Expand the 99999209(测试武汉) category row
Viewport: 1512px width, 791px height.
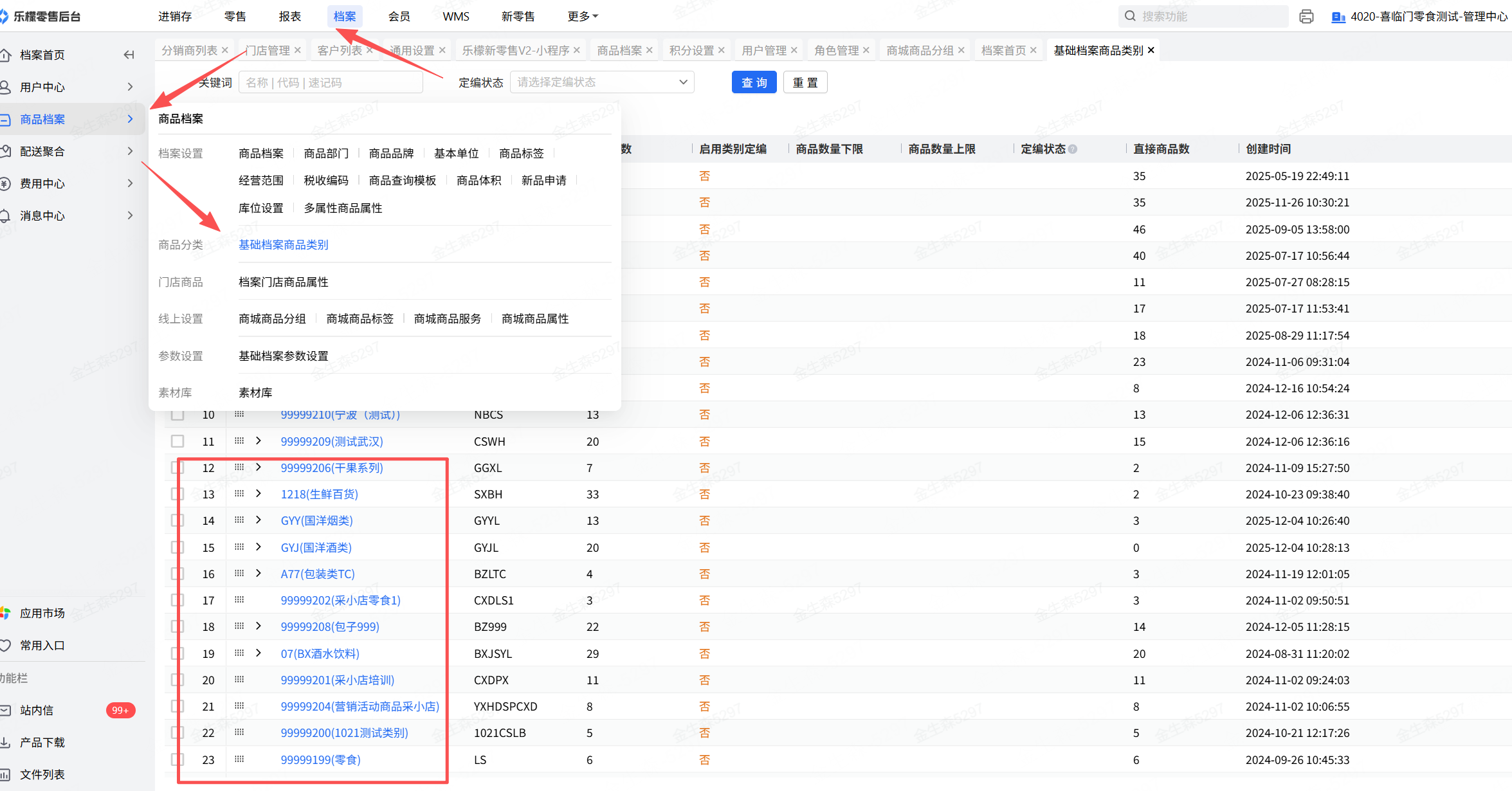point(259,441)
